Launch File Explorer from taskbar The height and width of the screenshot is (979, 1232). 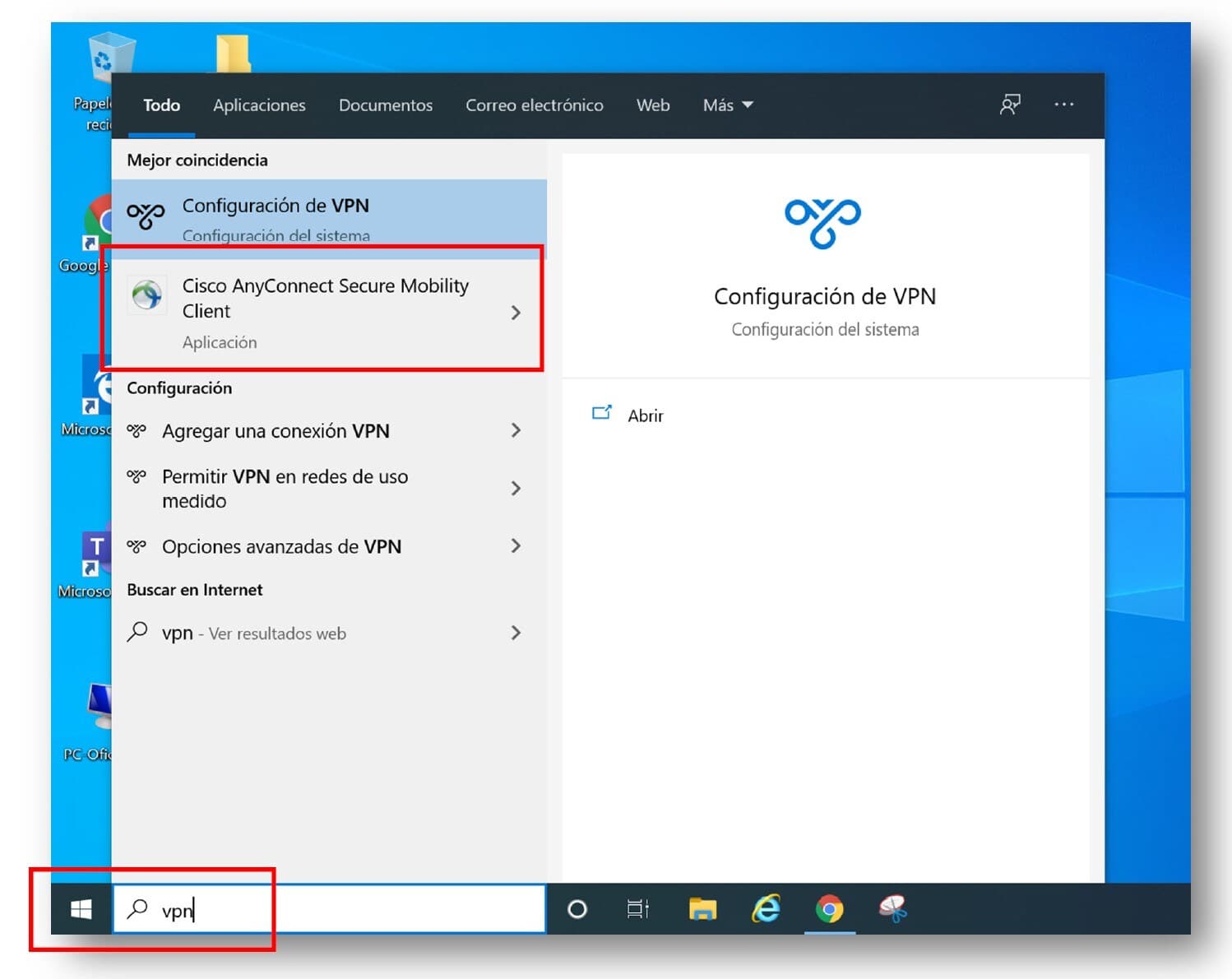pyautogui.click(x=702, y=909)
